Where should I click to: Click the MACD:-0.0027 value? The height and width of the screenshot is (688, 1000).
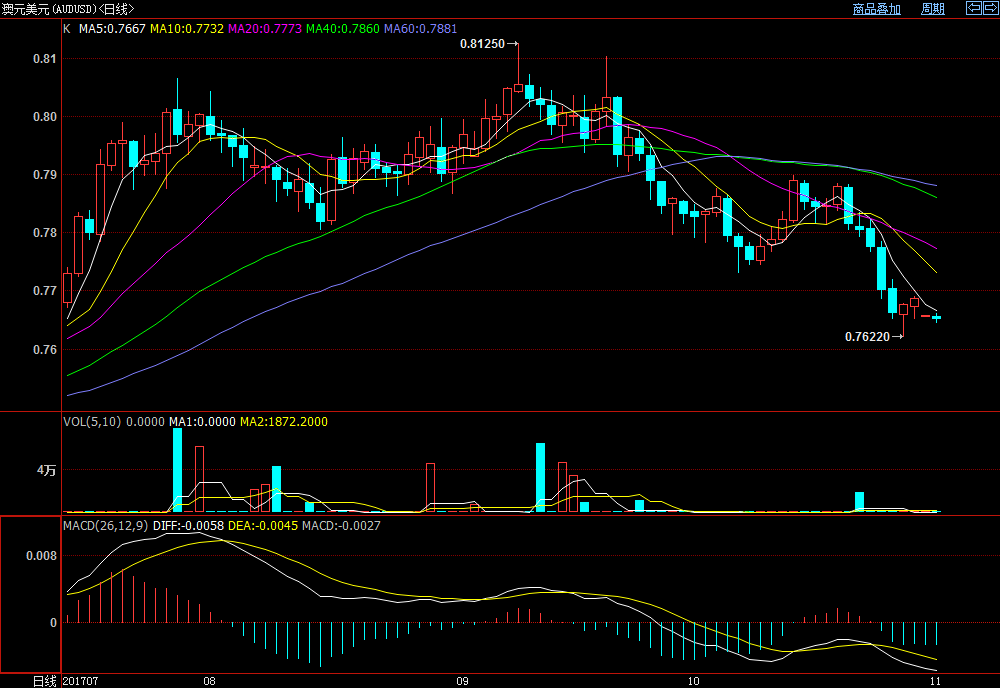coord(341,526)
